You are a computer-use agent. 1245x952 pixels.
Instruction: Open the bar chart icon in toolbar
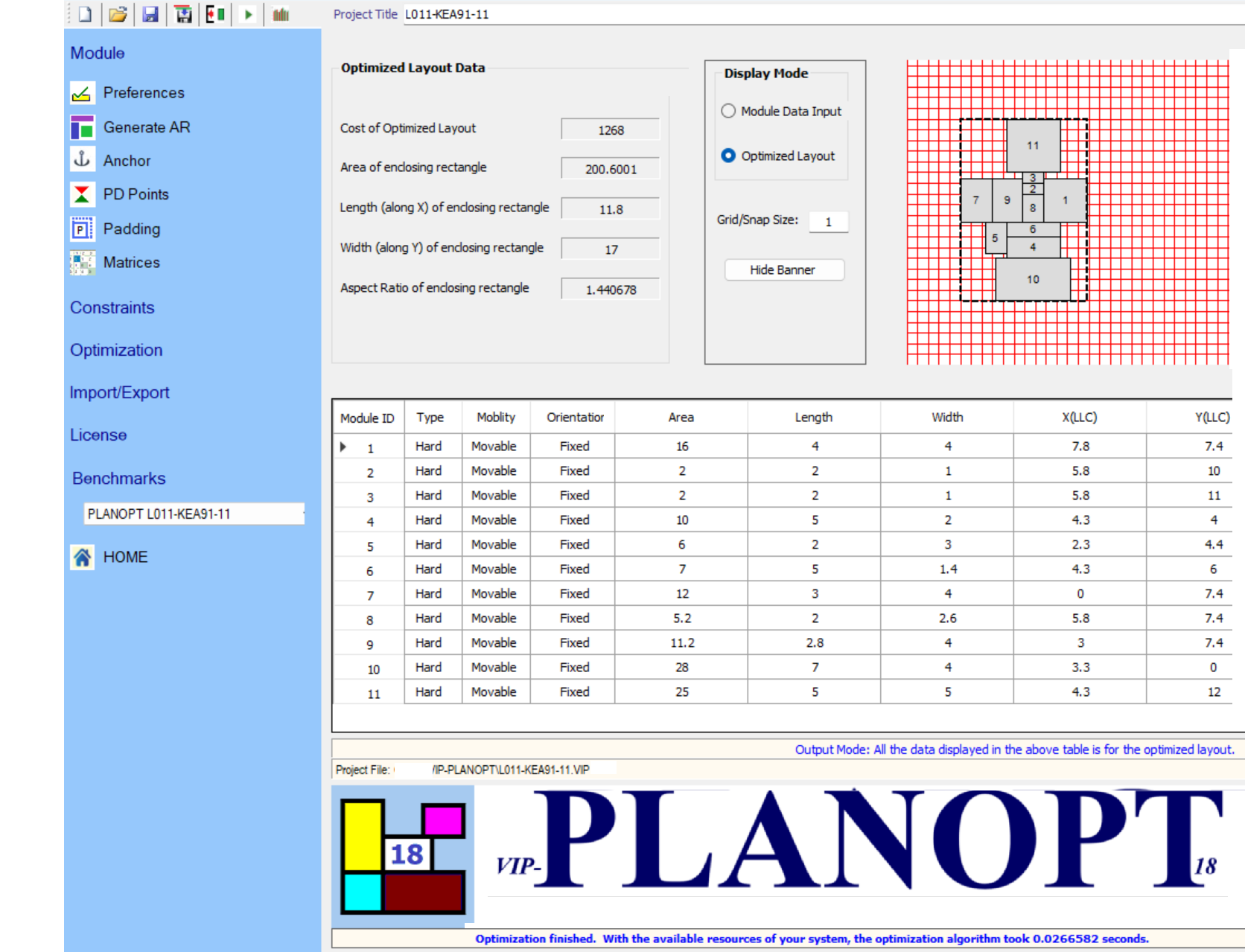click(281, 14)
